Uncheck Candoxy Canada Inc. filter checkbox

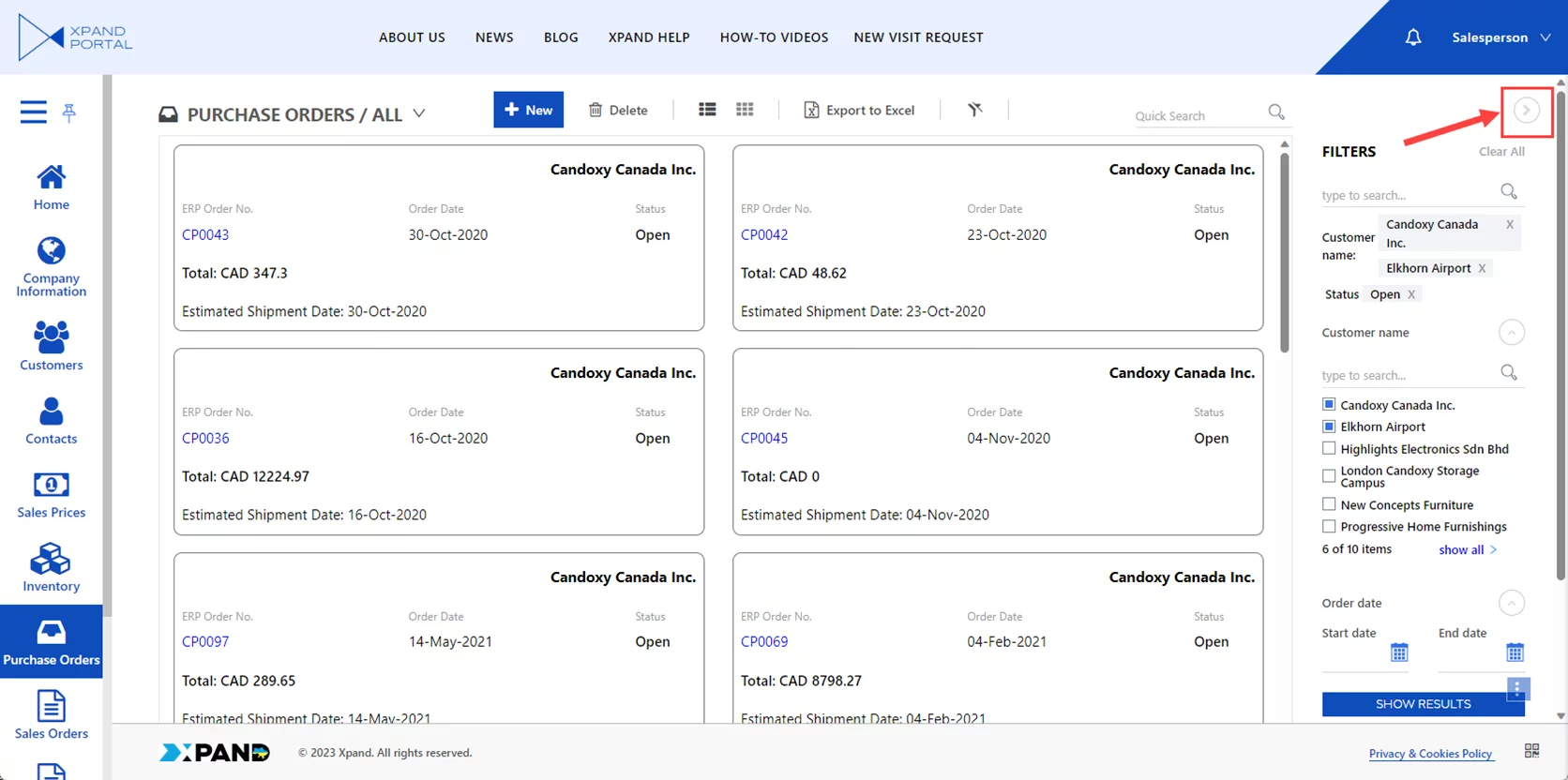1329,404
